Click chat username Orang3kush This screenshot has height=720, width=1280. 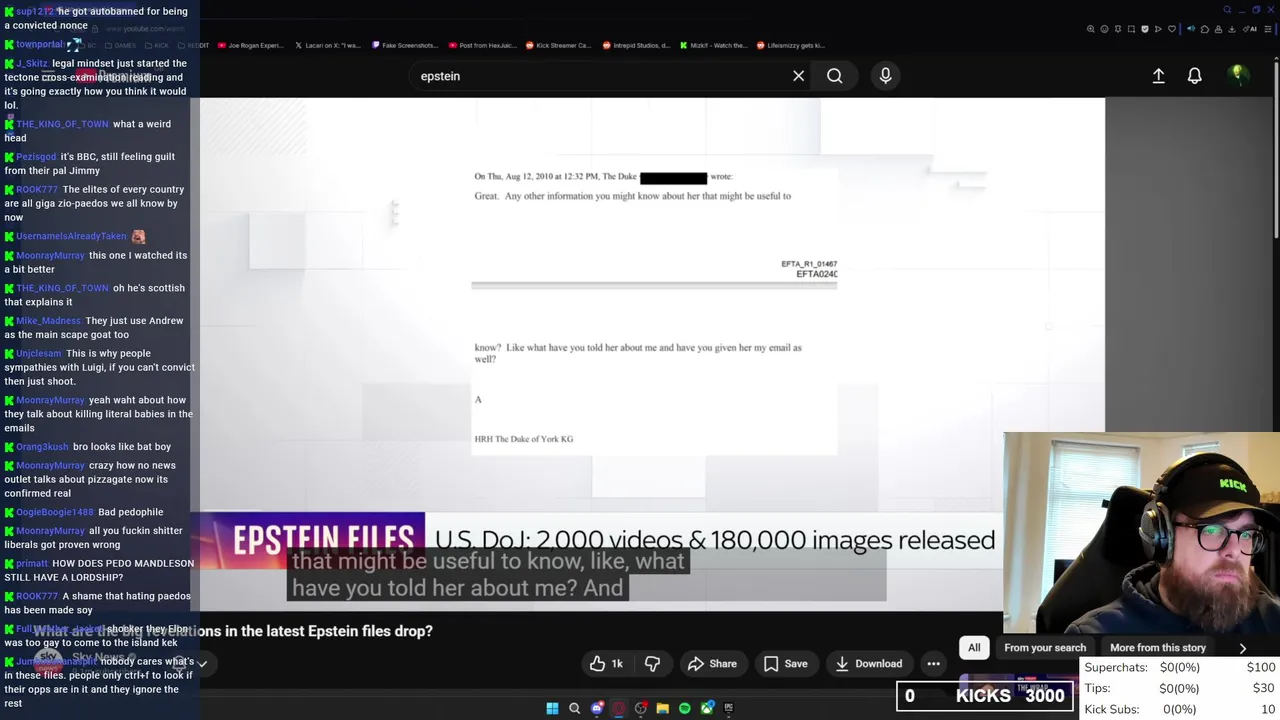(x=42, y=447)
